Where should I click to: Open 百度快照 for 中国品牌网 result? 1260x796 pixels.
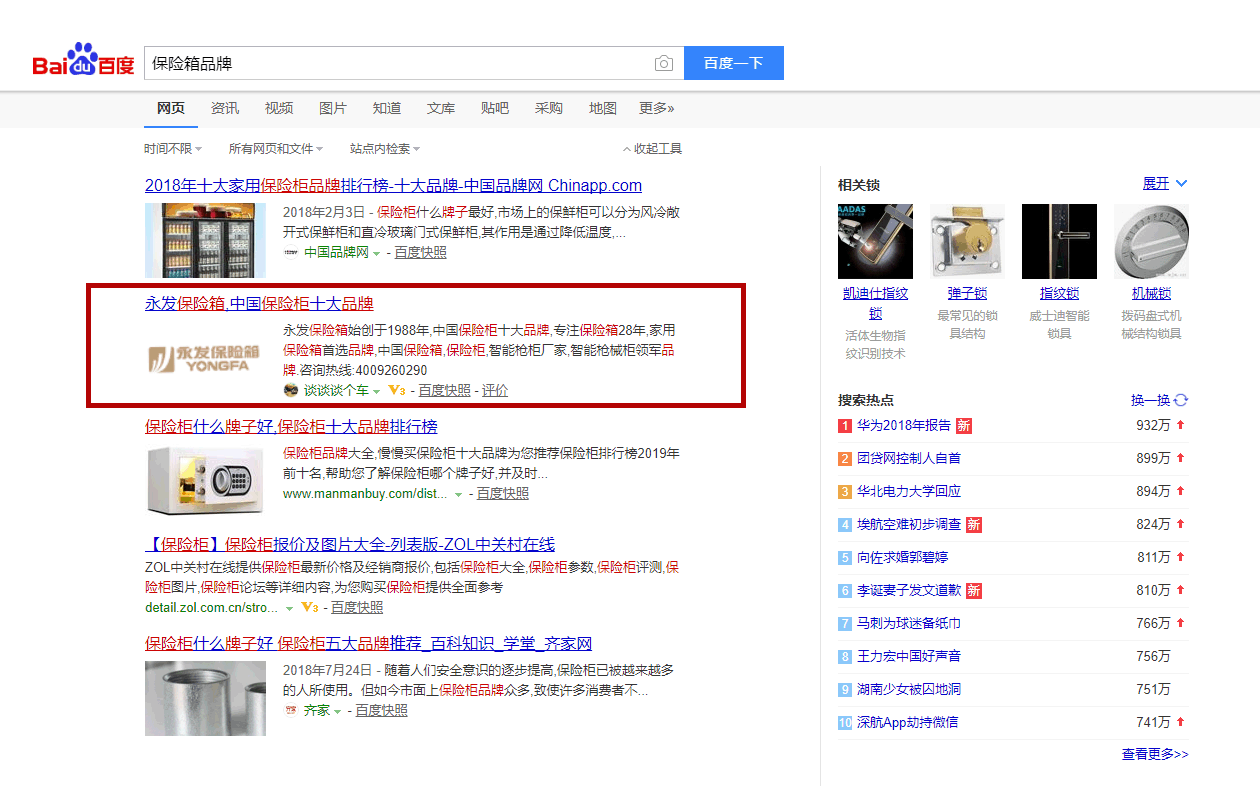click(x=420, y=252)
